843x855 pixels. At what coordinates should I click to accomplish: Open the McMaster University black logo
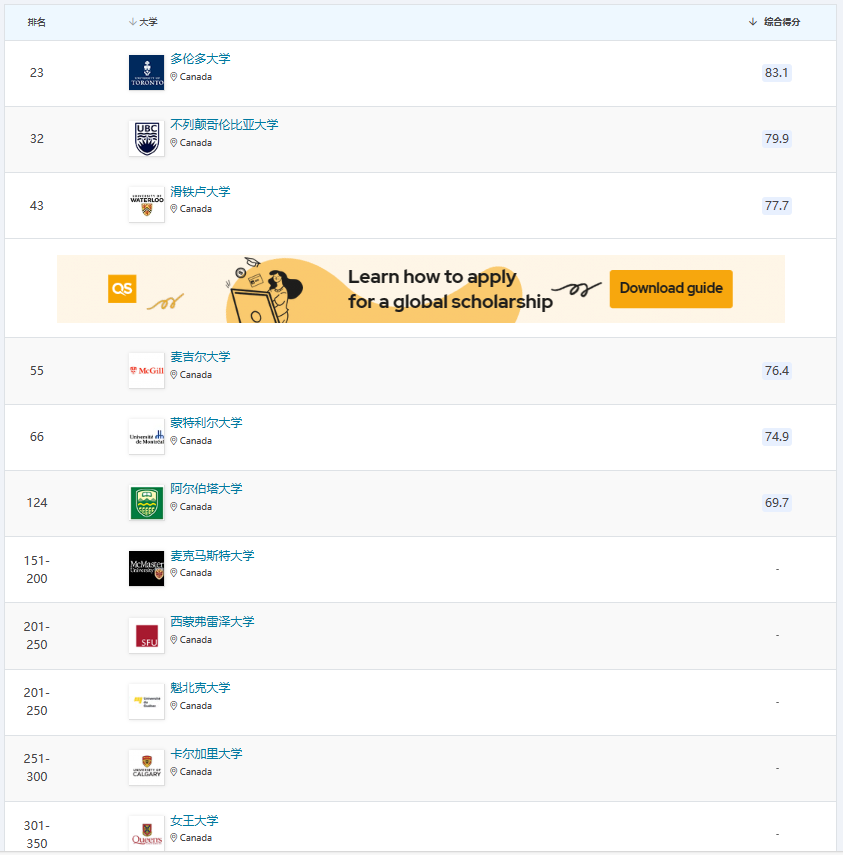click(146, 569)
